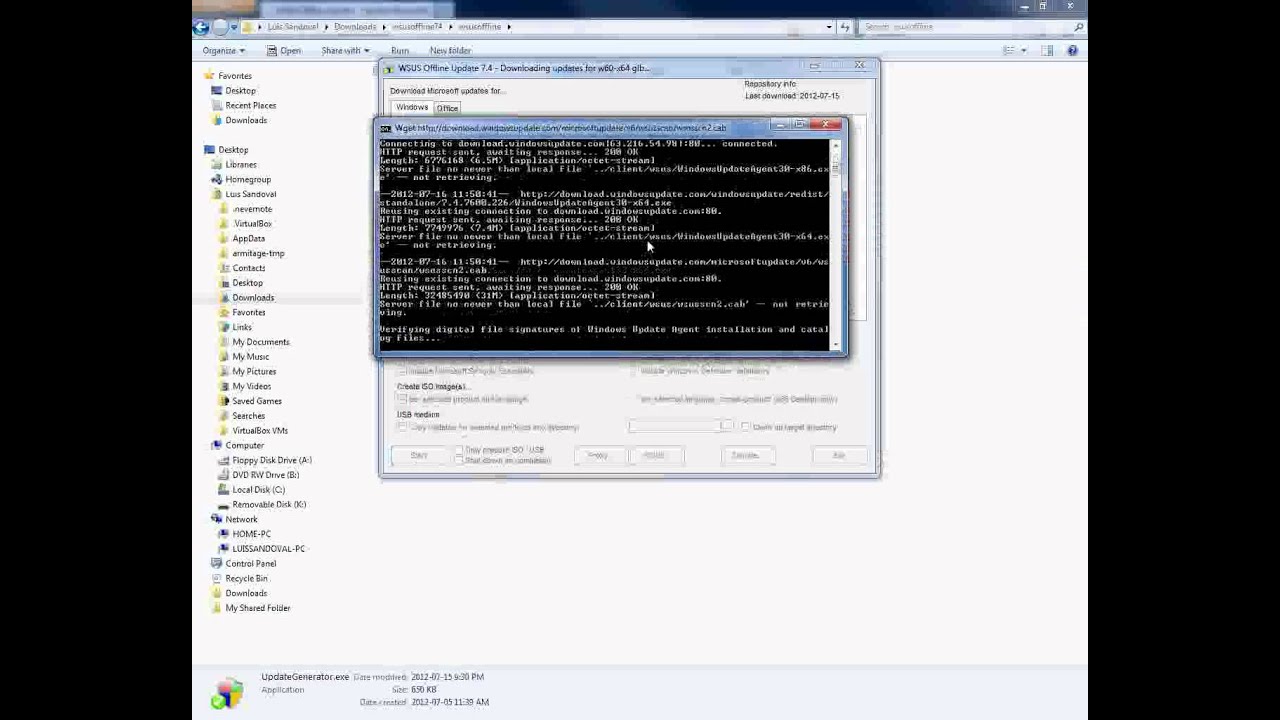The height and width of the screenshot is (720, 1280).
Task: Switch to Windows tab in WSUS Offline Update
Action: tap(412, 107)
